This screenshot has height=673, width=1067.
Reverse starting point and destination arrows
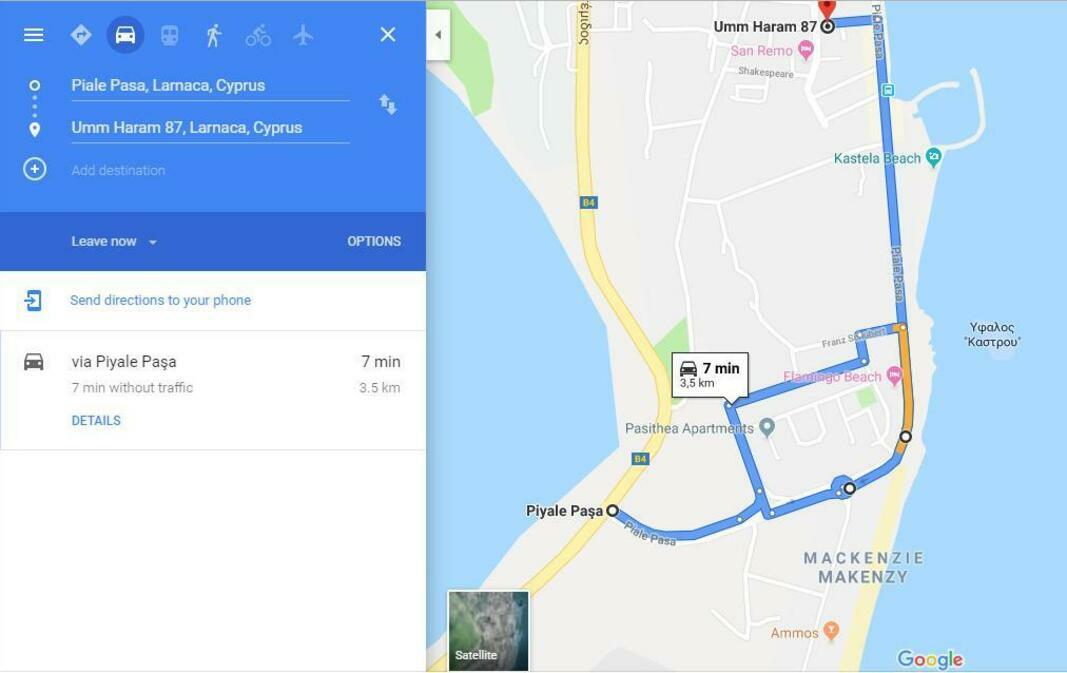(x=388, y=104)
